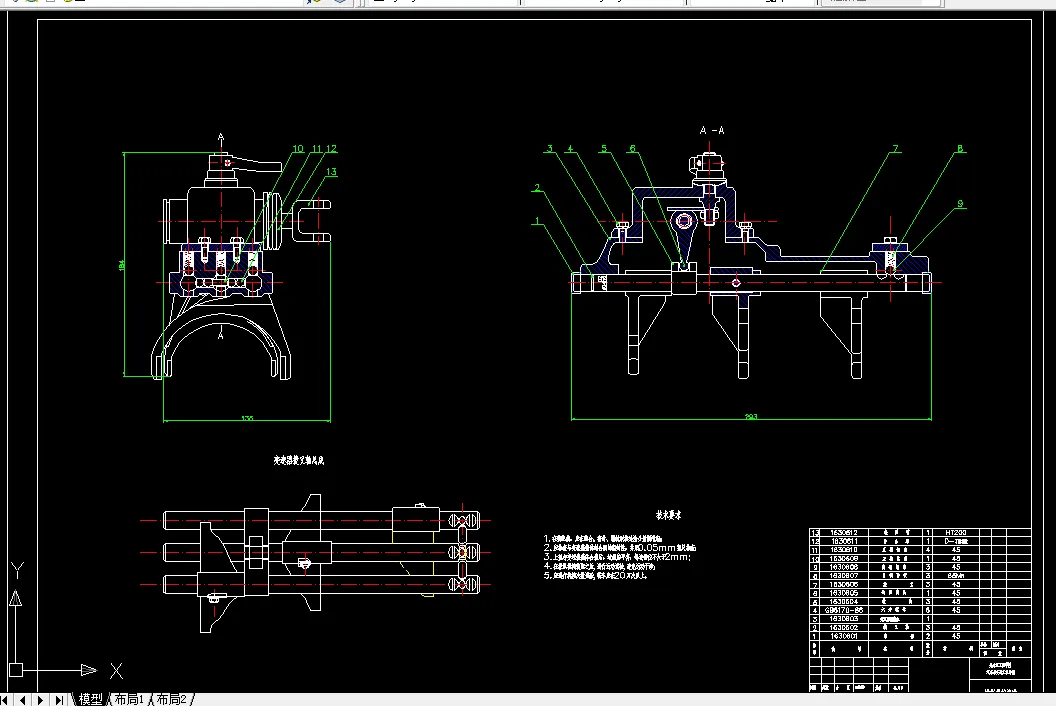1056x706 pixels.
Task: Open the 布局1 layout tab
Action: (x=129, y=699)
